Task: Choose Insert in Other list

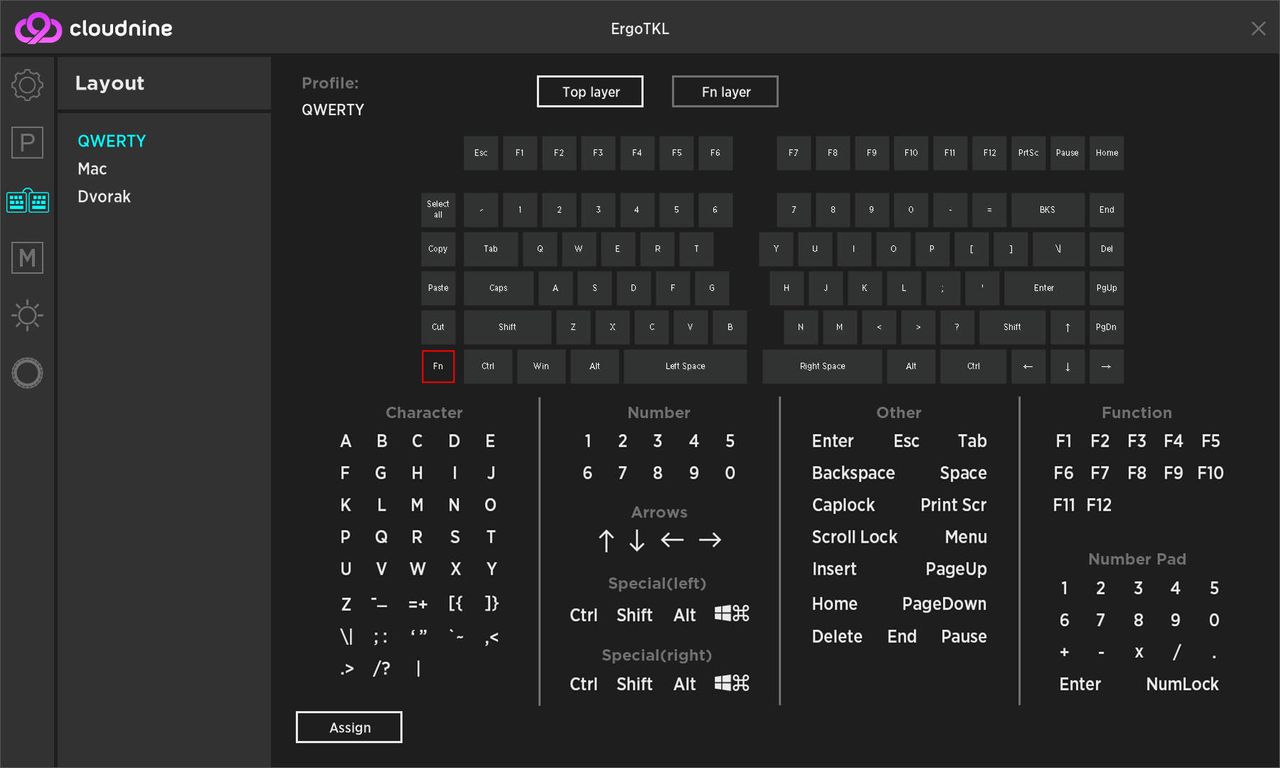Action: 834,569
